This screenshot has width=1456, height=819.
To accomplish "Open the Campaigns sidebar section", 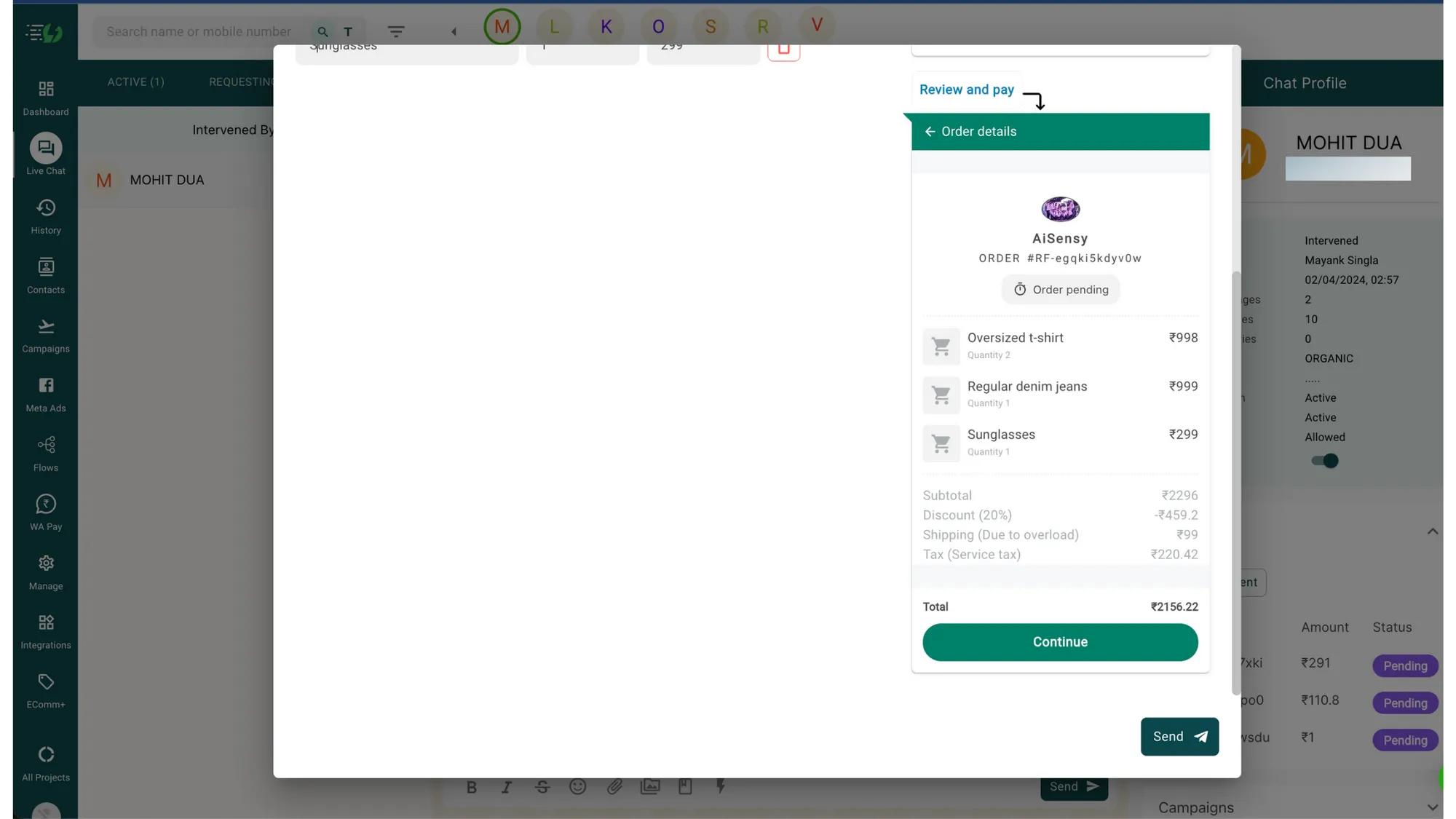I will [45, 333].
